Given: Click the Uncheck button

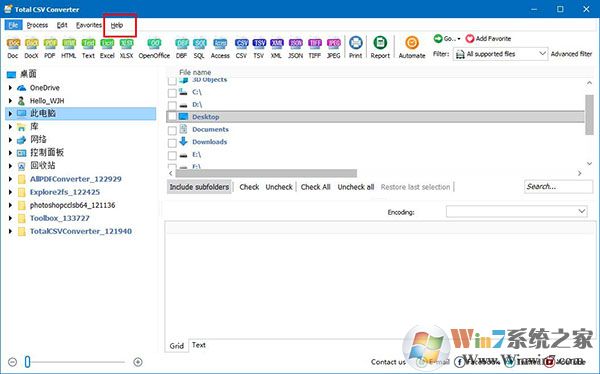Looking at the screenshot, I should pyautogui.click(x=279, y=187).
